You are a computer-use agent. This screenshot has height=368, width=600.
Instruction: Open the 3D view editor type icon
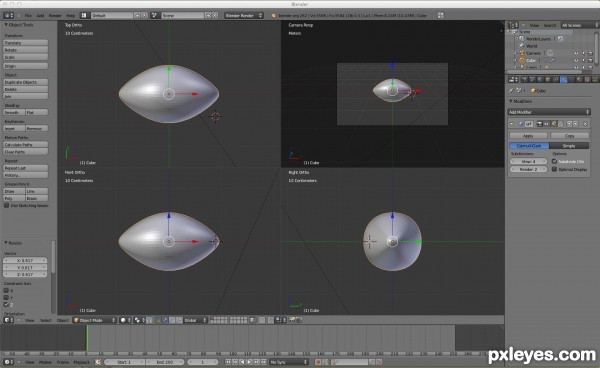(8, 320)
